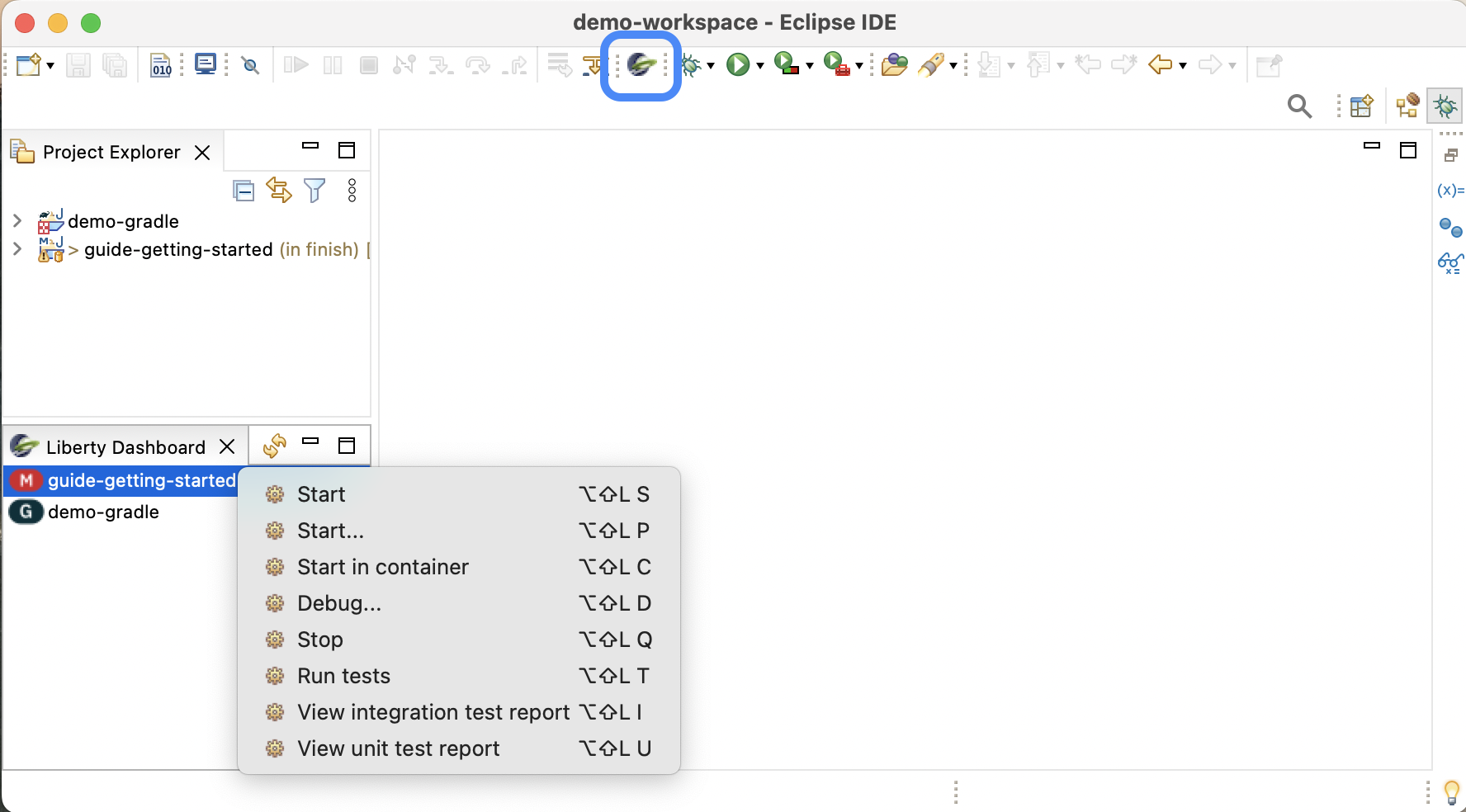Switch to the Debug perspective icon

[x=1445, y=106]
